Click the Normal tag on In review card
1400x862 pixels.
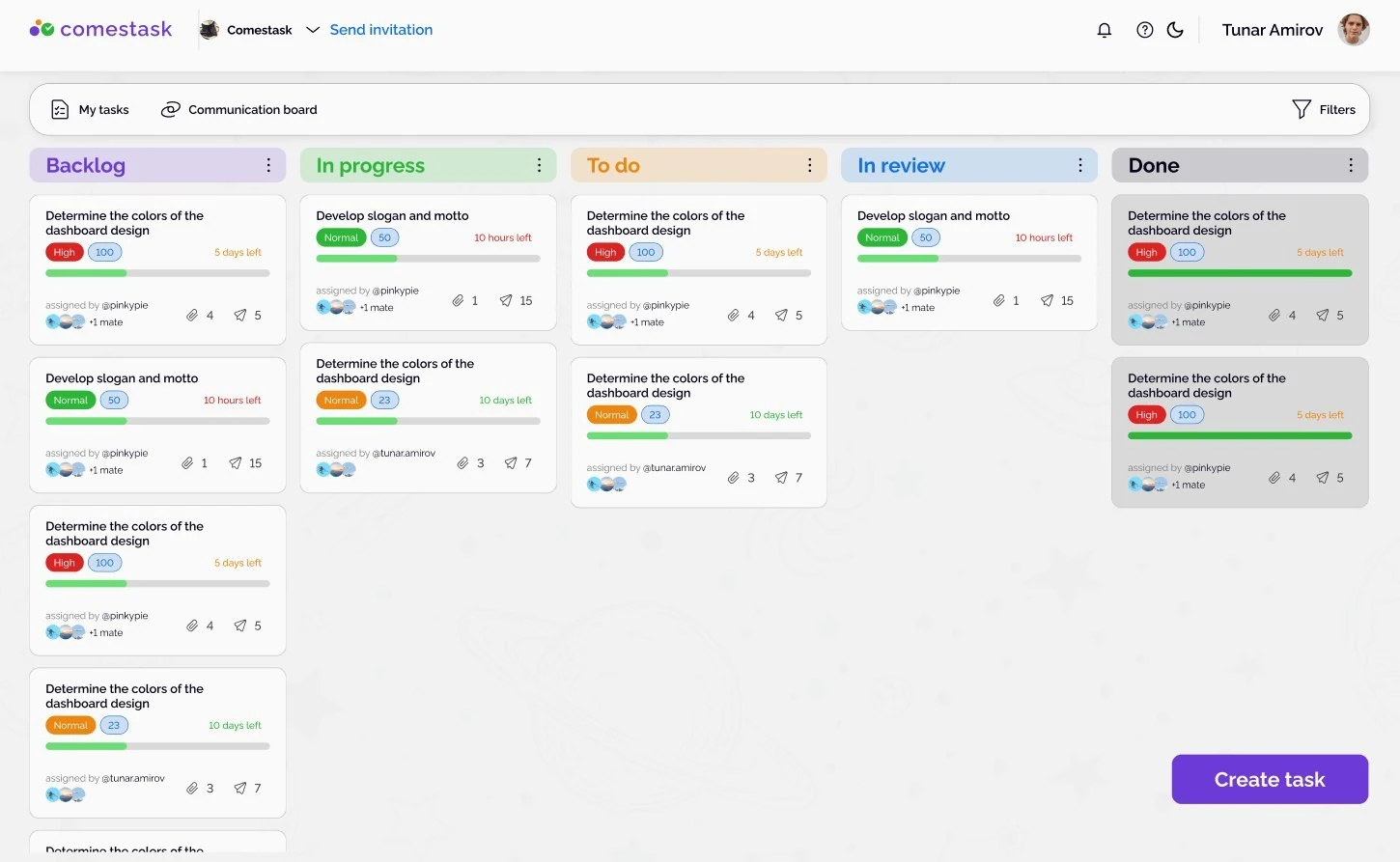[882, 237]
